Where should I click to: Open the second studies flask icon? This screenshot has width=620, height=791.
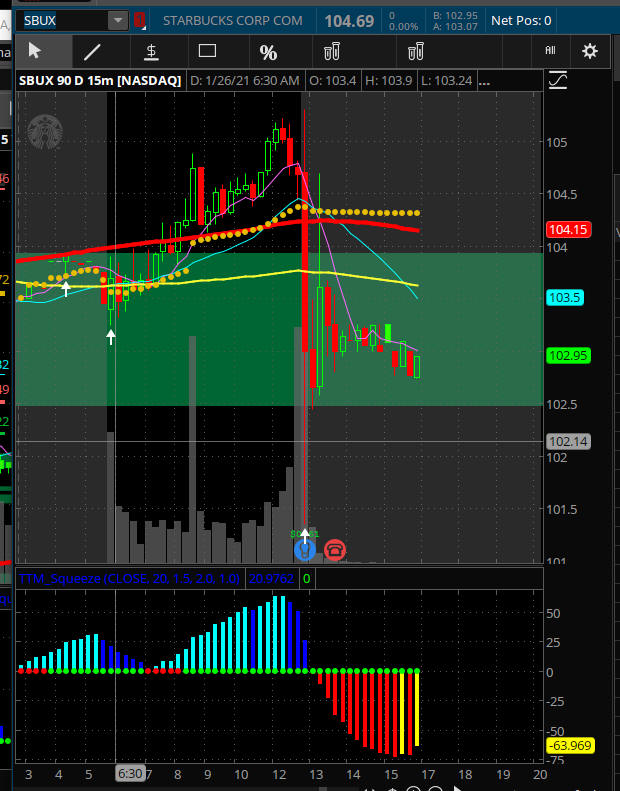pos(415,50)
